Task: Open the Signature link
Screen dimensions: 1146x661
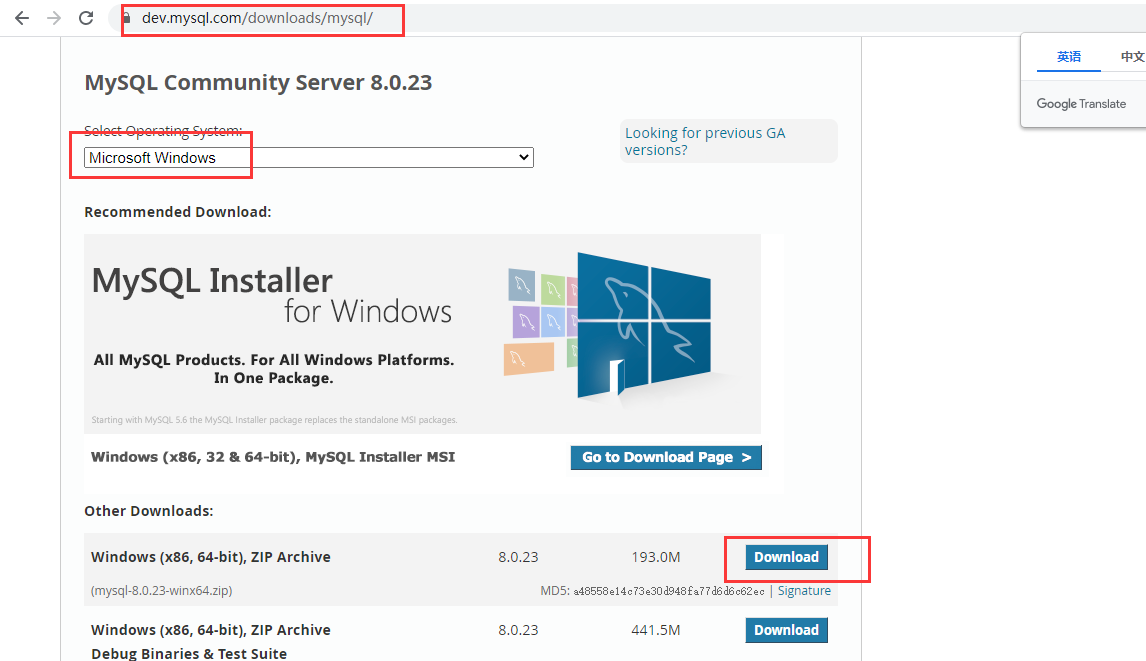Action: click(x=804, y=591)
